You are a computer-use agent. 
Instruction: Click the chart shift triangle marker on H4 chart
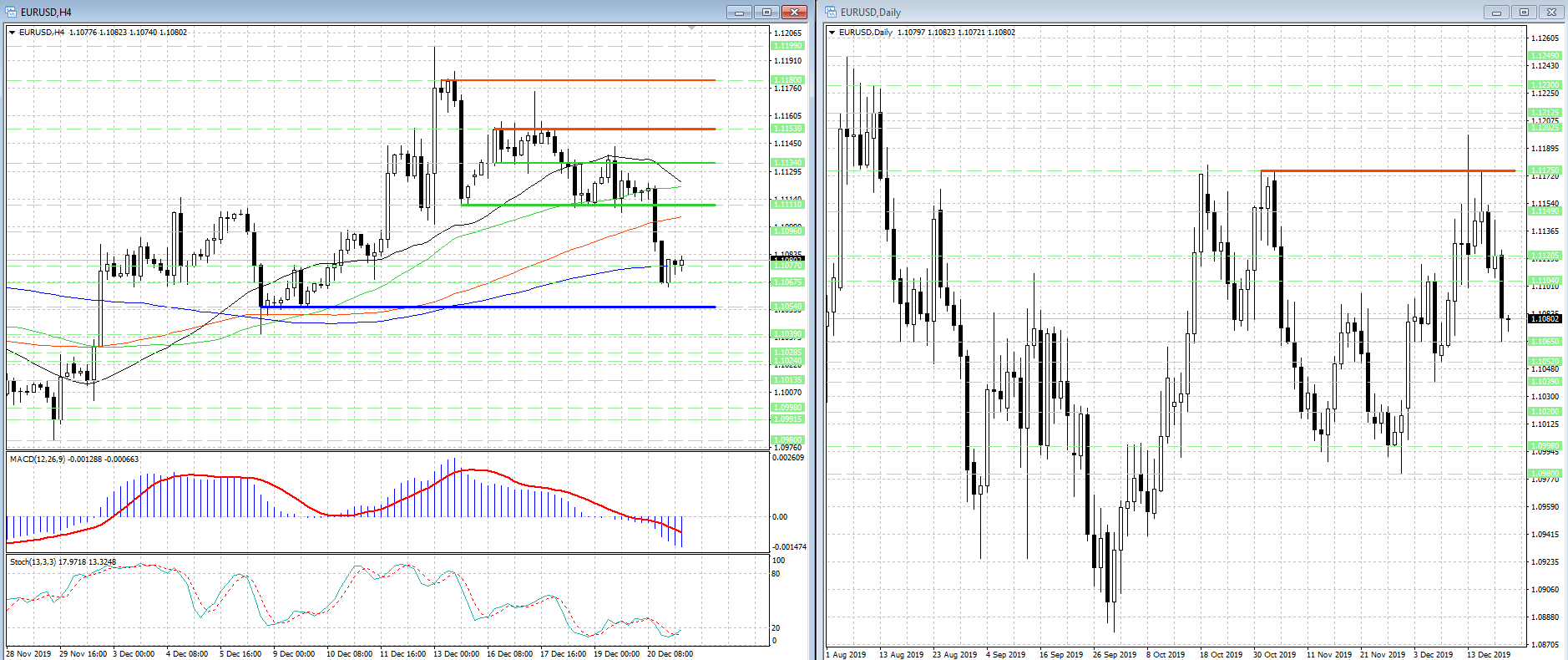tap(691, 28)
